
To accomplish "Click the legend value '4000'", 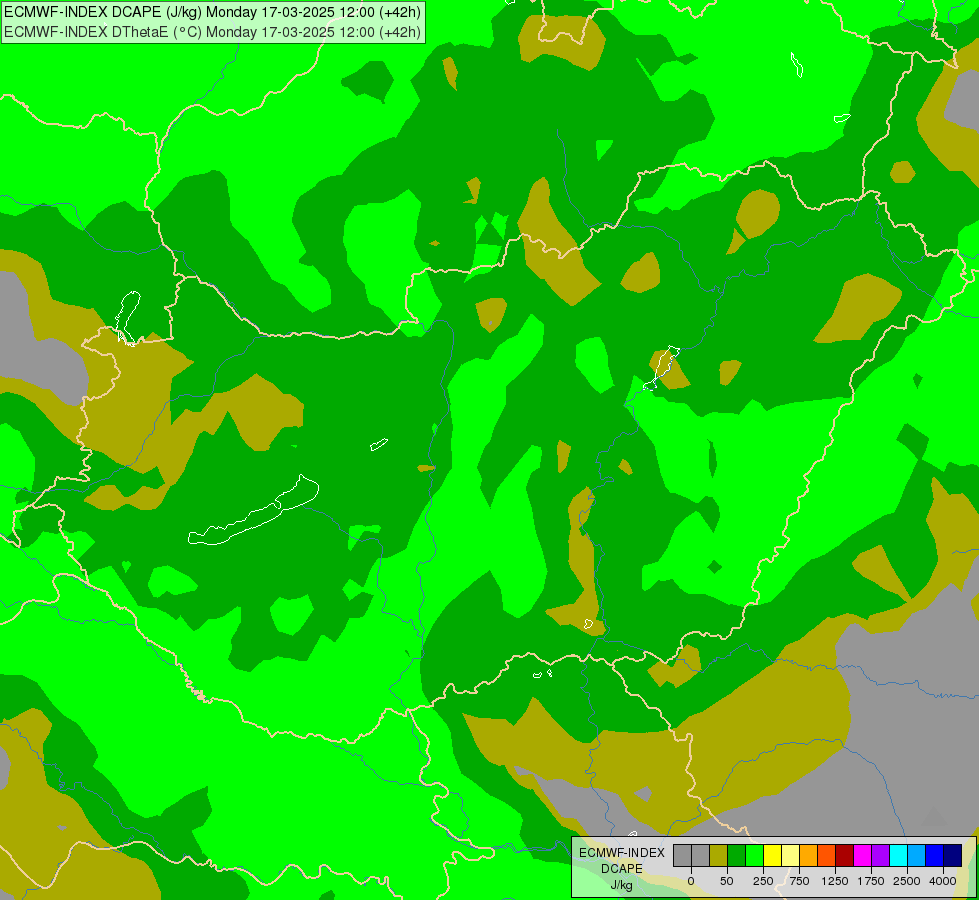I will point(943,881).
